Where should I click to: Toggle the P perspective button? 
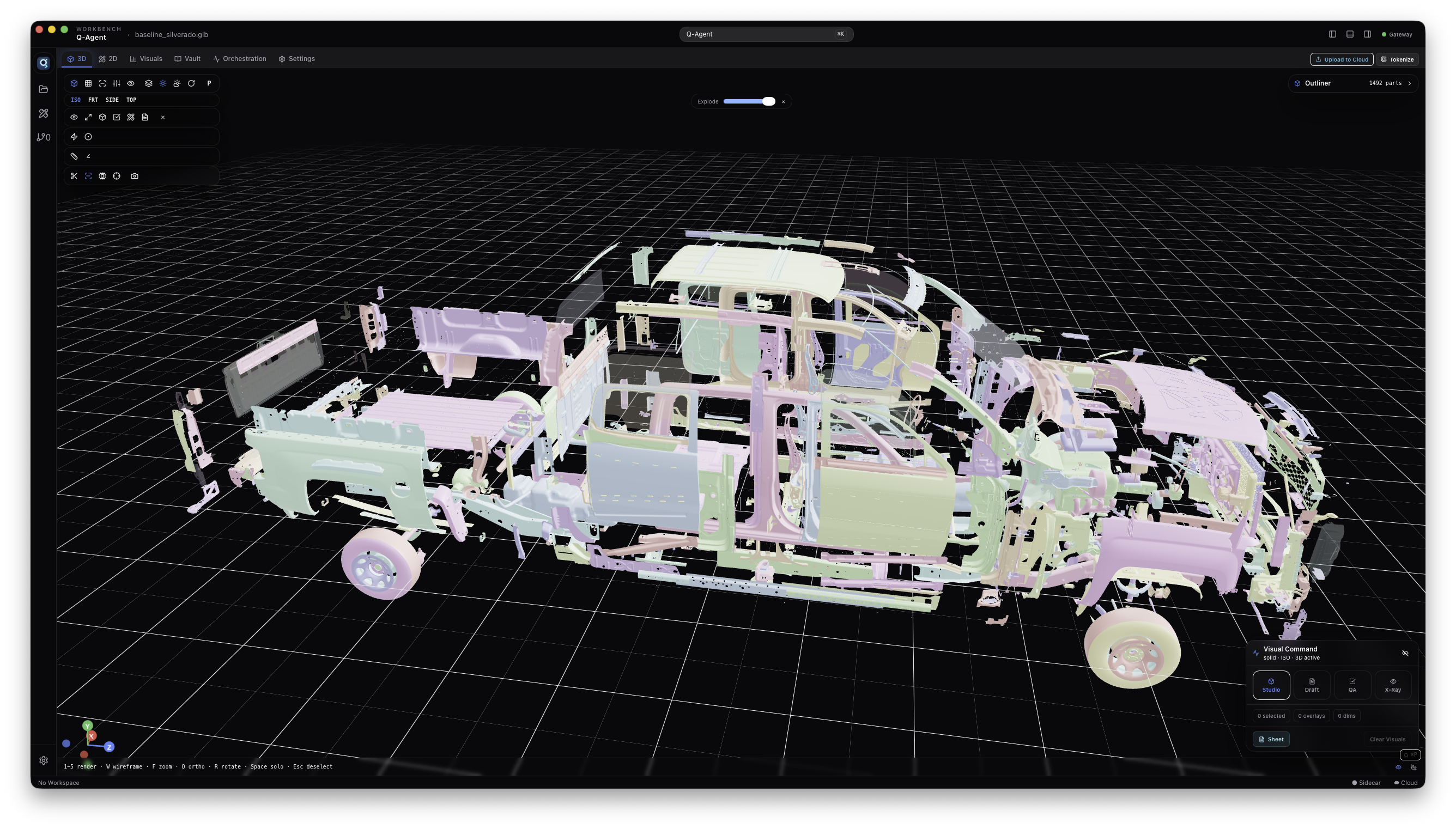209,83
